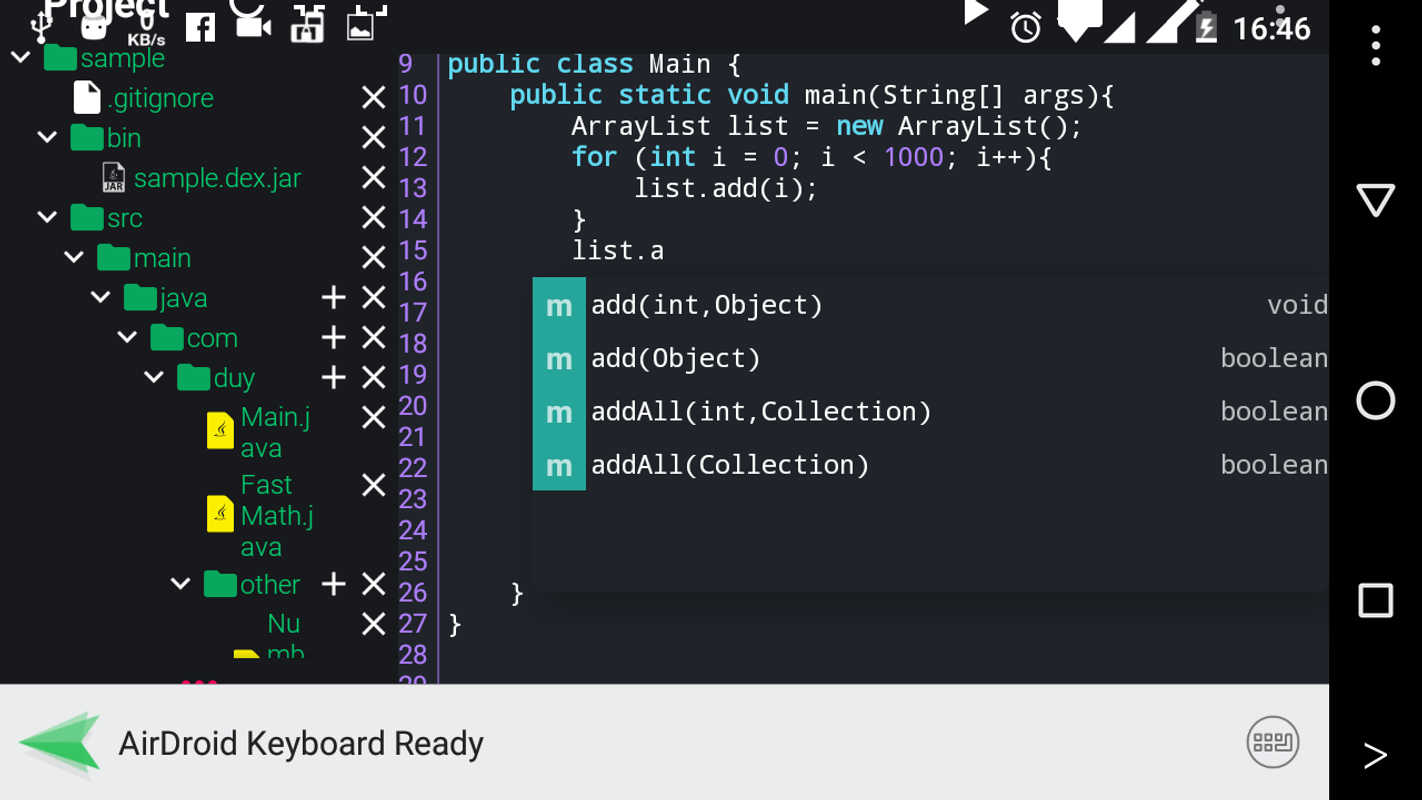Tap the Android home circle button
This screenshot has height=800, width=1422.
click(1375, 400)
